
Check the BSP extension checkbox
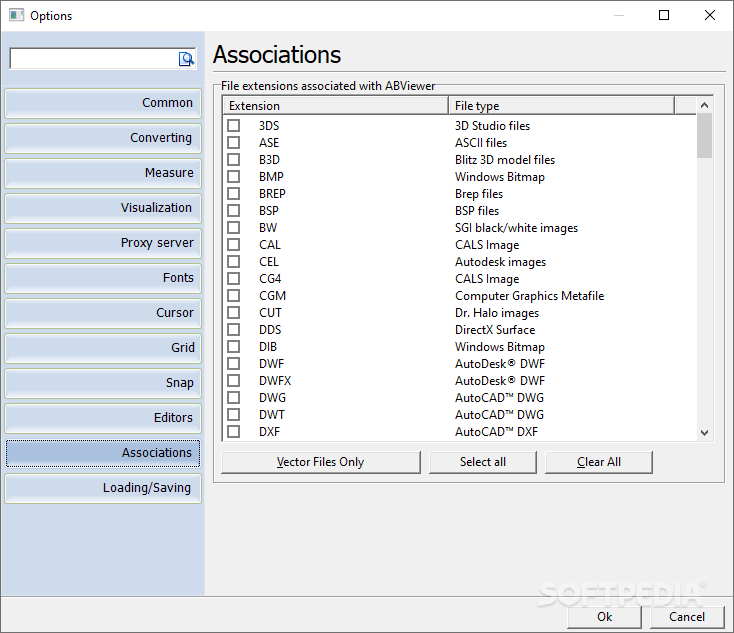[234, 211]
